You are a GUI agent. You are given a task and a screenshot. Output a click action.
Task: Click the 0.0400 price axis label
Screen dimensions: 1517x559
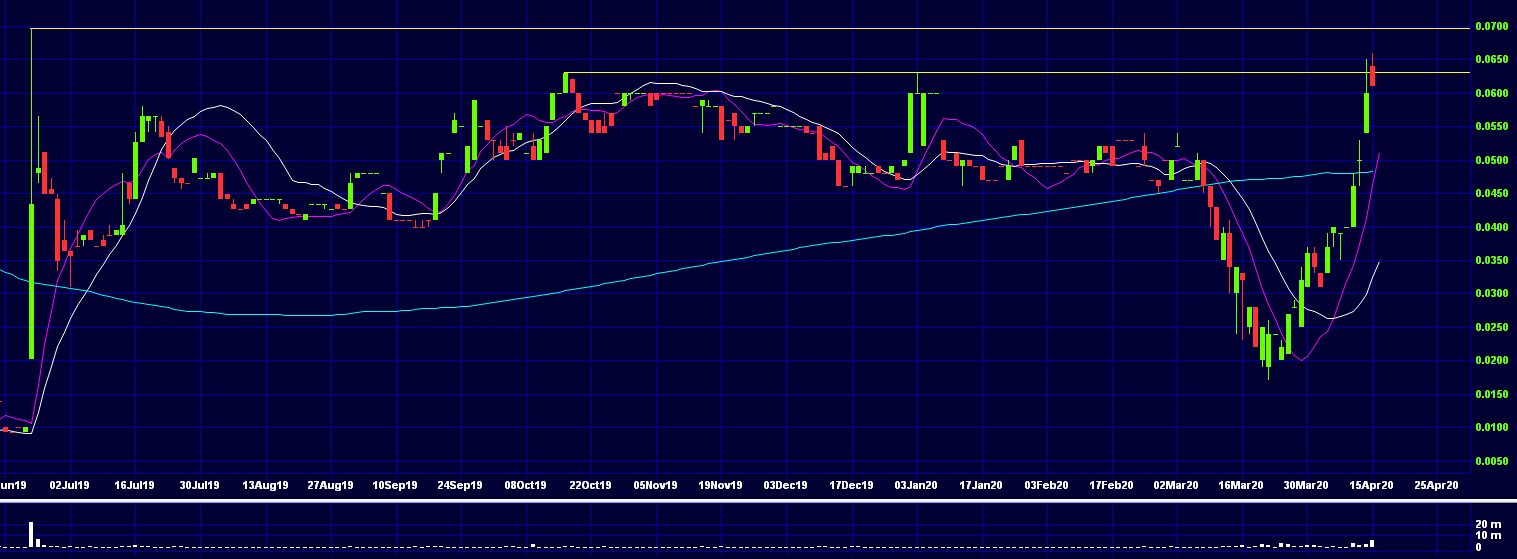pyautogui.click(x=1490, y=227)
